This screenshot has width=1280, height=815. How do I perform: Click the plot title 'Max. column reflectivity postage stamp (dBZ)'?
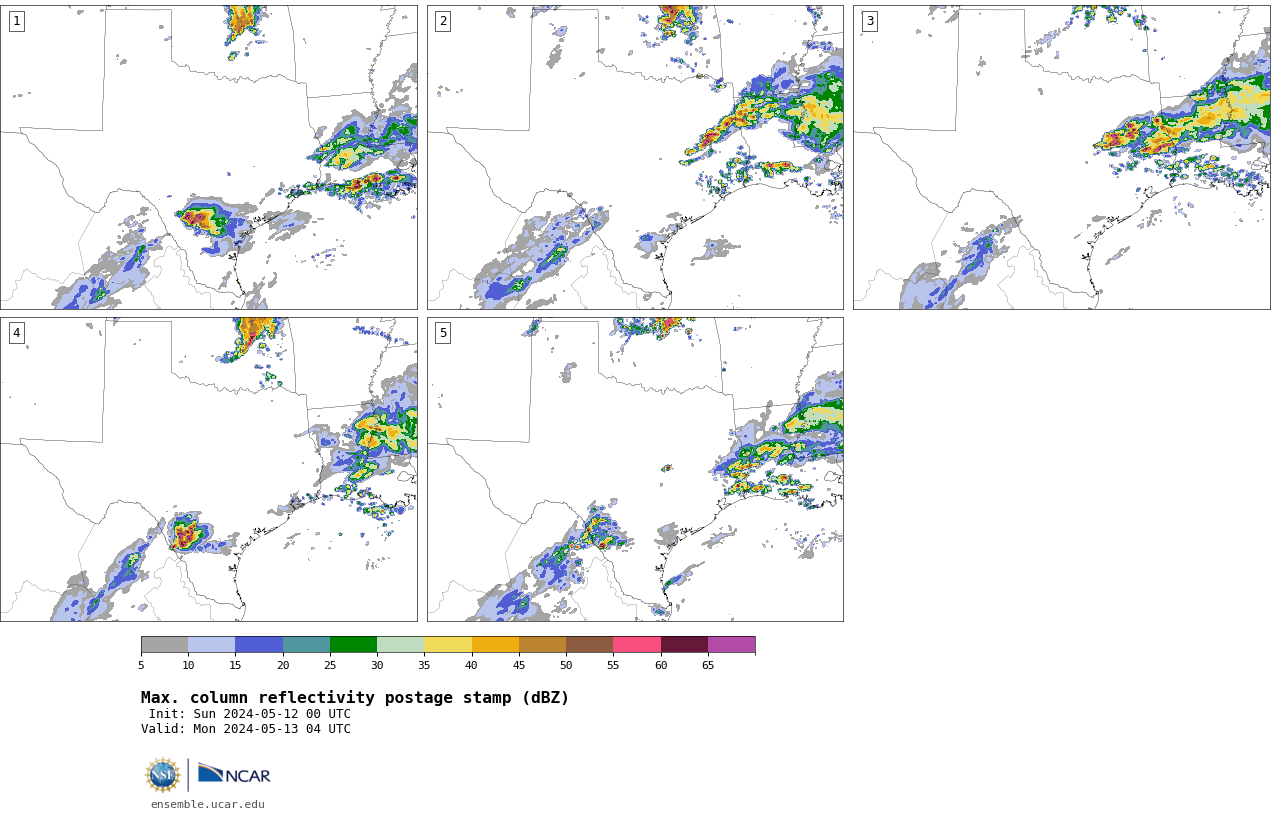[355, 698]
